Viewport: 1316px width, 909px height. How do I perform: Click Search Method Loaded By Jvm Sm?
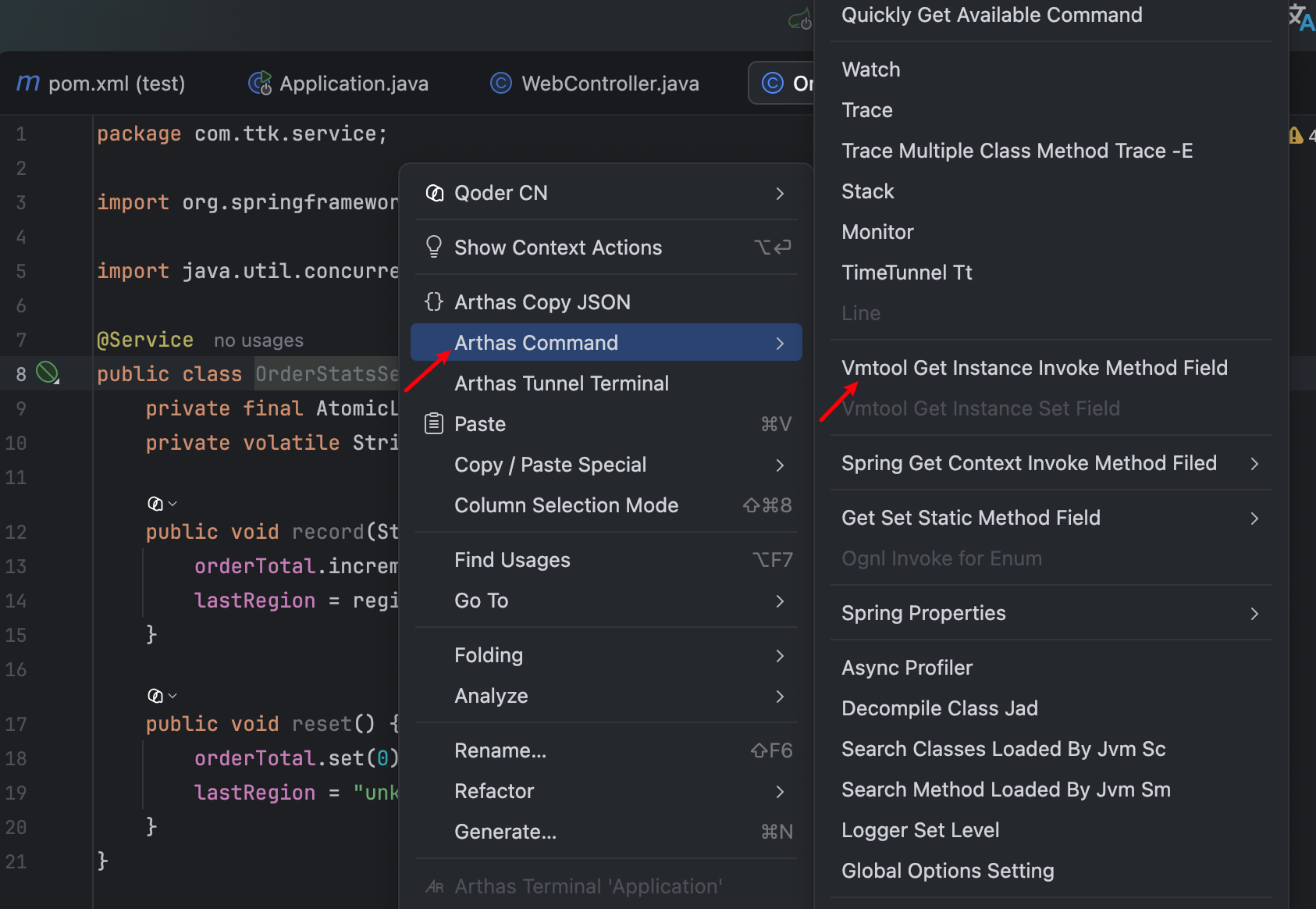click(x=1051, y=790)
